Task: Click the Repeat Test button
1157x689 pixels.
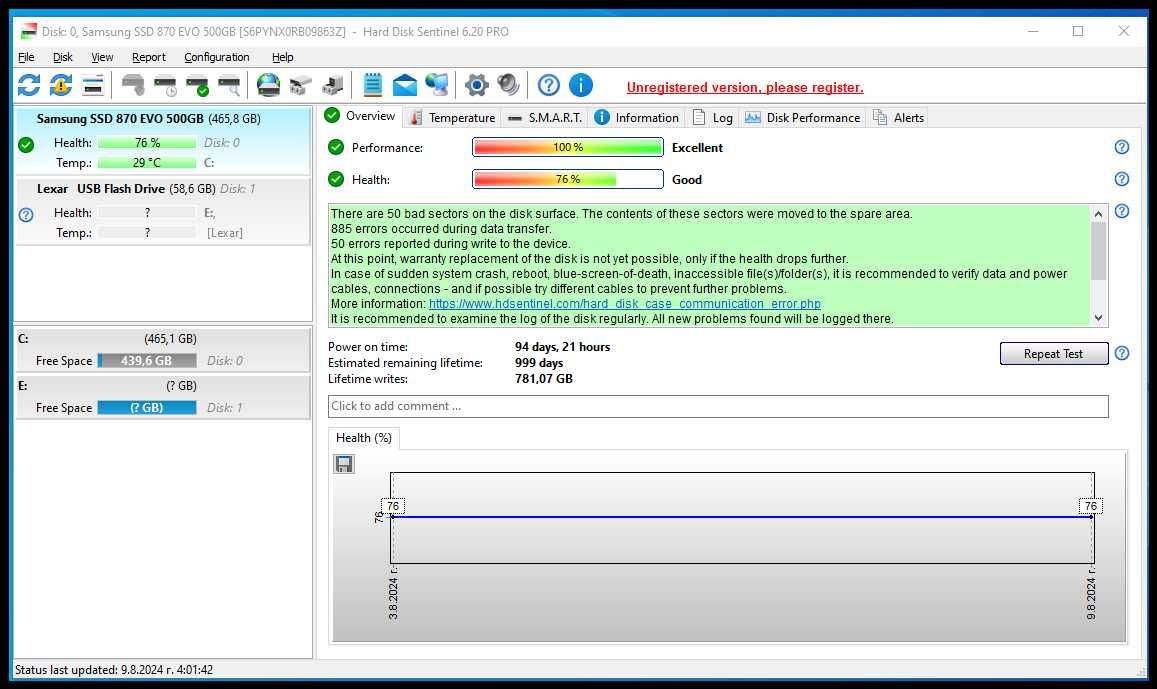Action: point(1054,353)
